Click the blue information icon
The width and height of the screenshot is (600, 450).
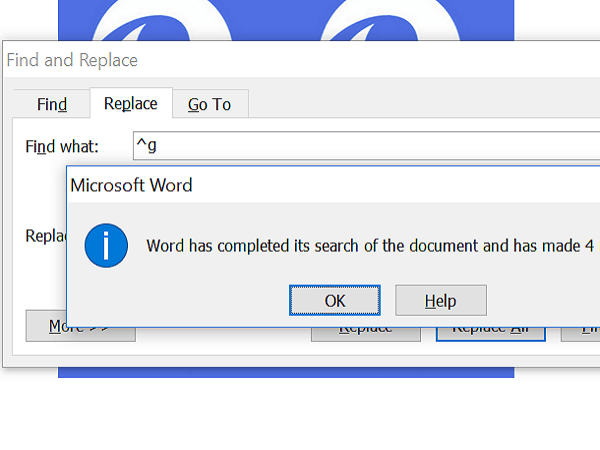click(x=106, y=245)
